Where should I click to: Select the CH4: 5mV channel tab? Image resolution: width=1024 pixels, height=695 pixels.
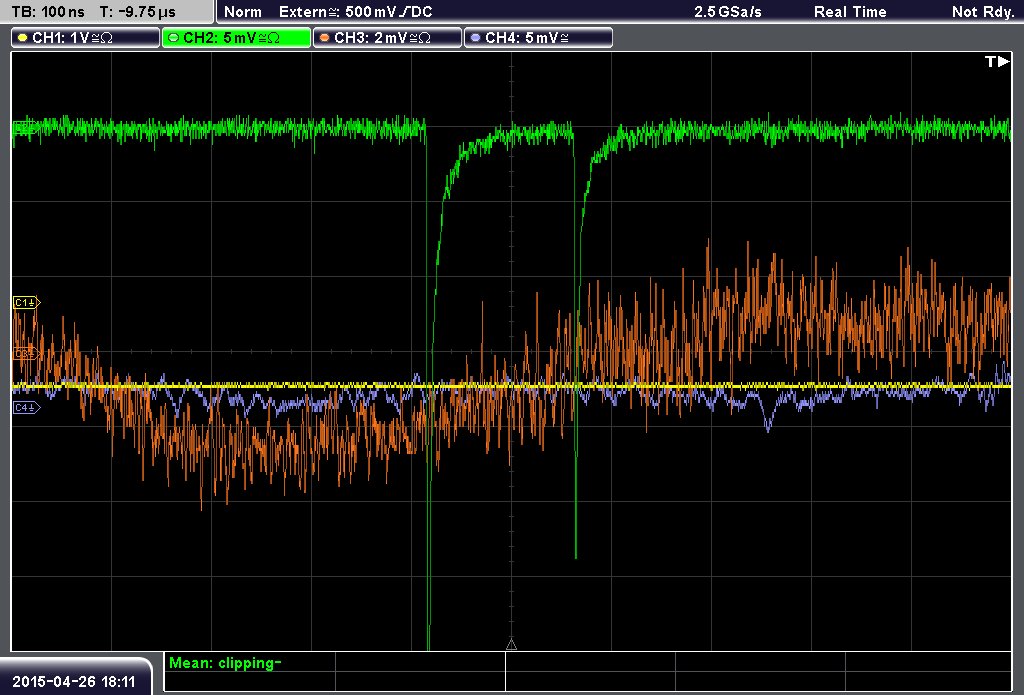click(x=538, y=38)
